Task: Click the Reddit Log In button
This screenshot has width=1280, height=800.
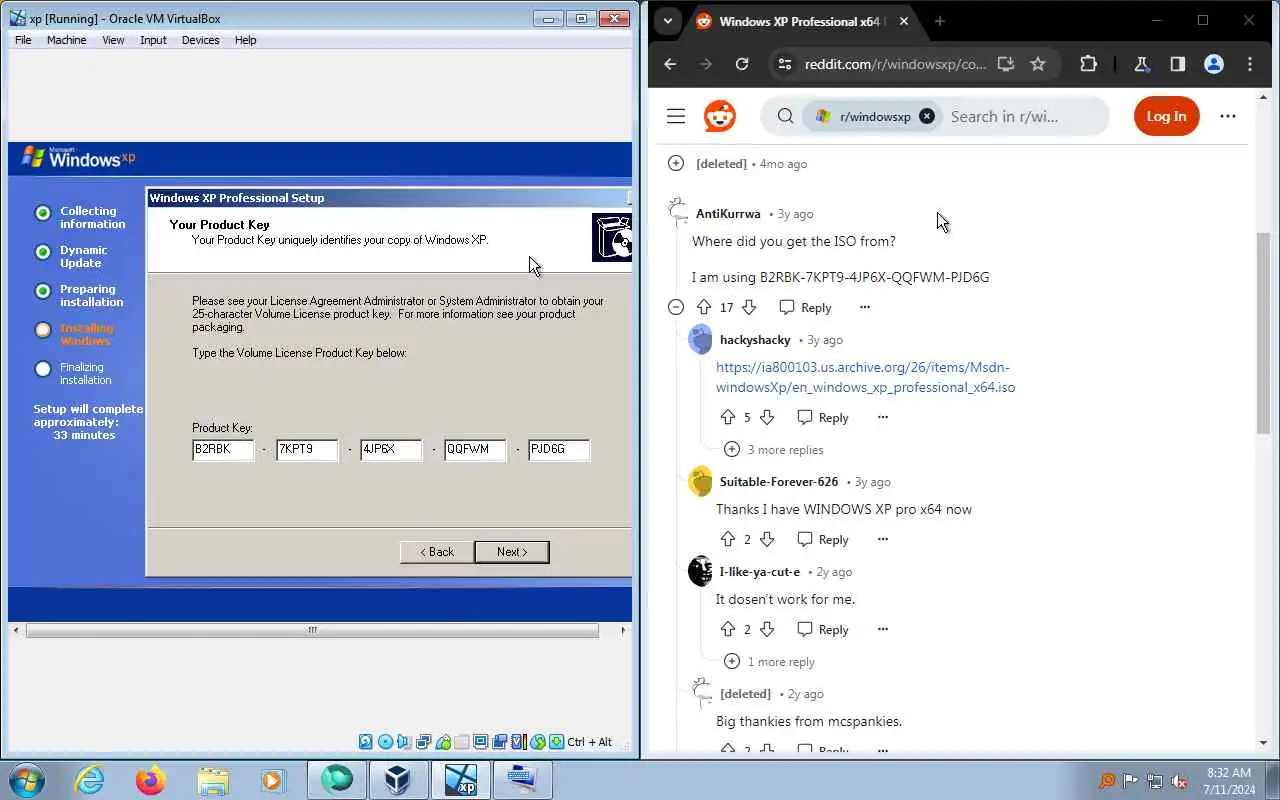Action: click(1166, 116)
